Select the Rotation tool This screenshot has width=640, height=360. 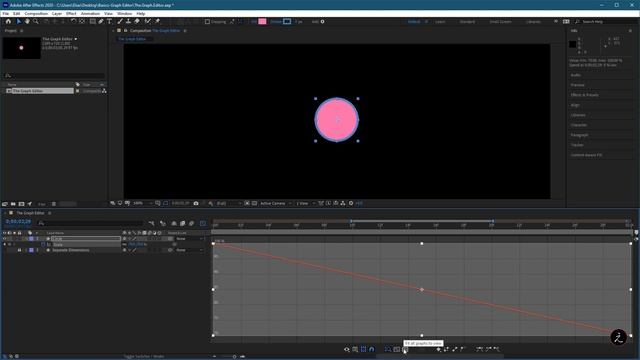tap(73, 21)
